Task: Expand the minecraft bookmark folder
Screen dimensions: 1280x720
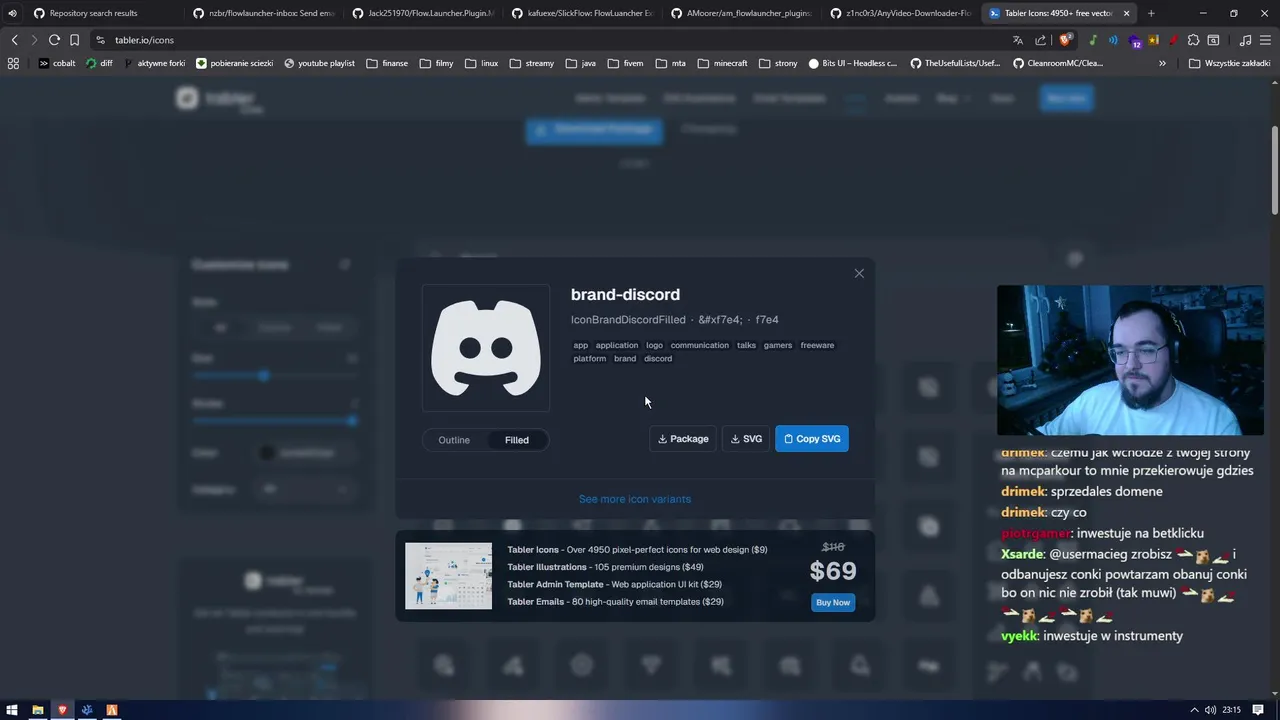Action: pyautogui.click(x=723, y=63)
